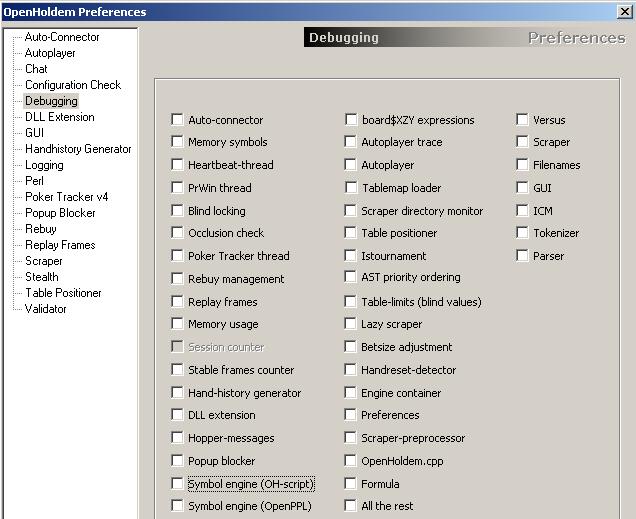The width and height of the screenshot is (636, 519).
Task: Select the Stealth settings item
Action: (x=42, y=277)
